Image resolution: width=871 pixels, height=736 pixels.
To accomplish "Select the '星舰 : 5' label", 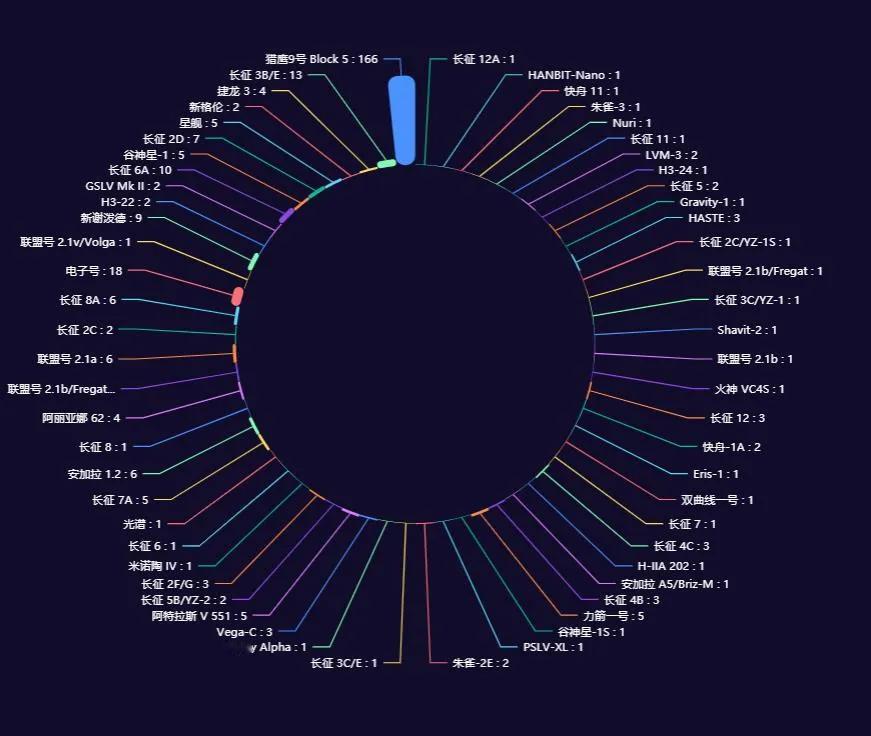I will tap(198, 123).
